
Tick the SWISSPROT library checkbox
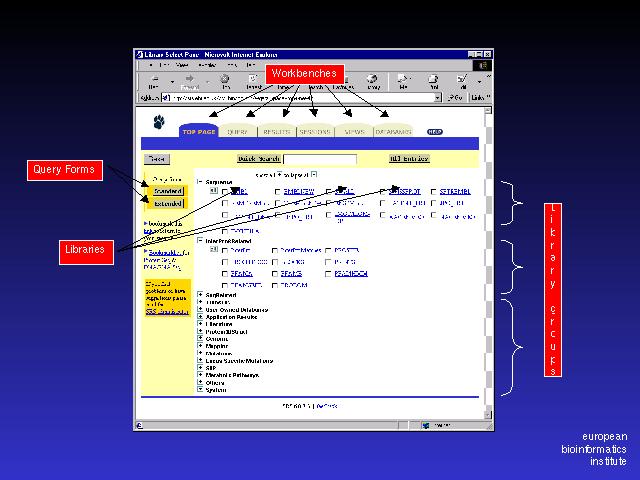[384, 190]
